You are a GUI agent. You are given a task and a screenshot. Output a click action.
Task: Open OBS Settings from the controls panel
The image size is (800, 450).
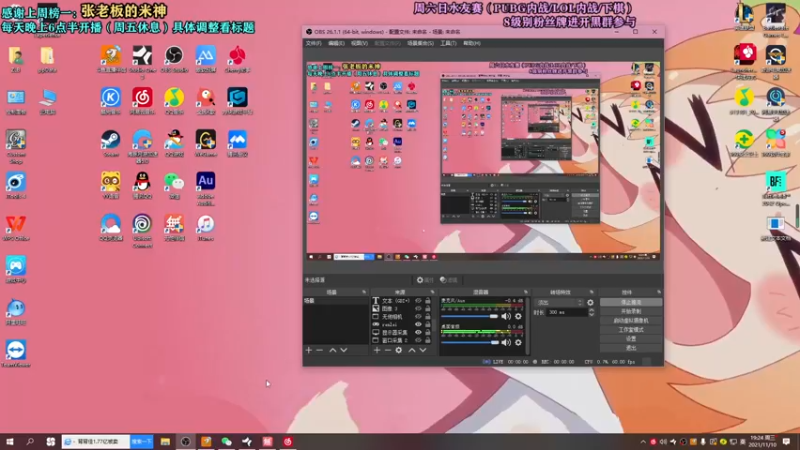(x=631, y=339)
